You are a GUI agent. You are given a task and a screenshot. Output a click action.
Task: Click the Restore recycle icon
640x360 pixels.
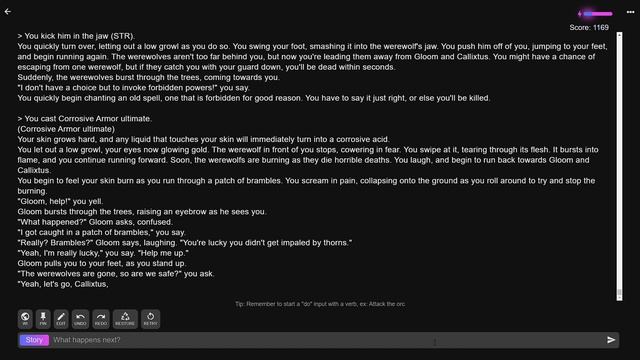tap(125, 319)
